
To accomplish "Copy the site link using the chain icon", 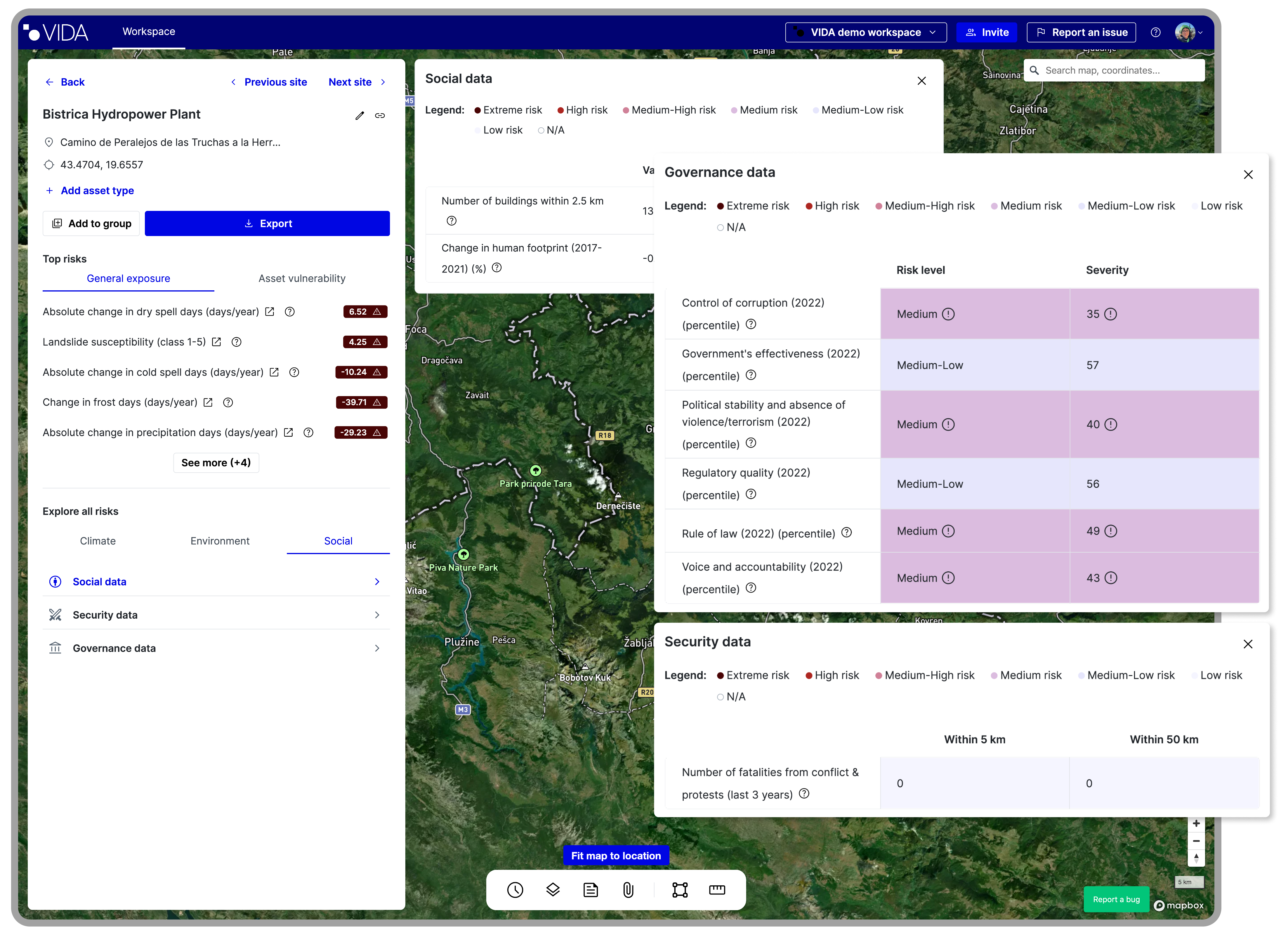I will coord(380,115).
